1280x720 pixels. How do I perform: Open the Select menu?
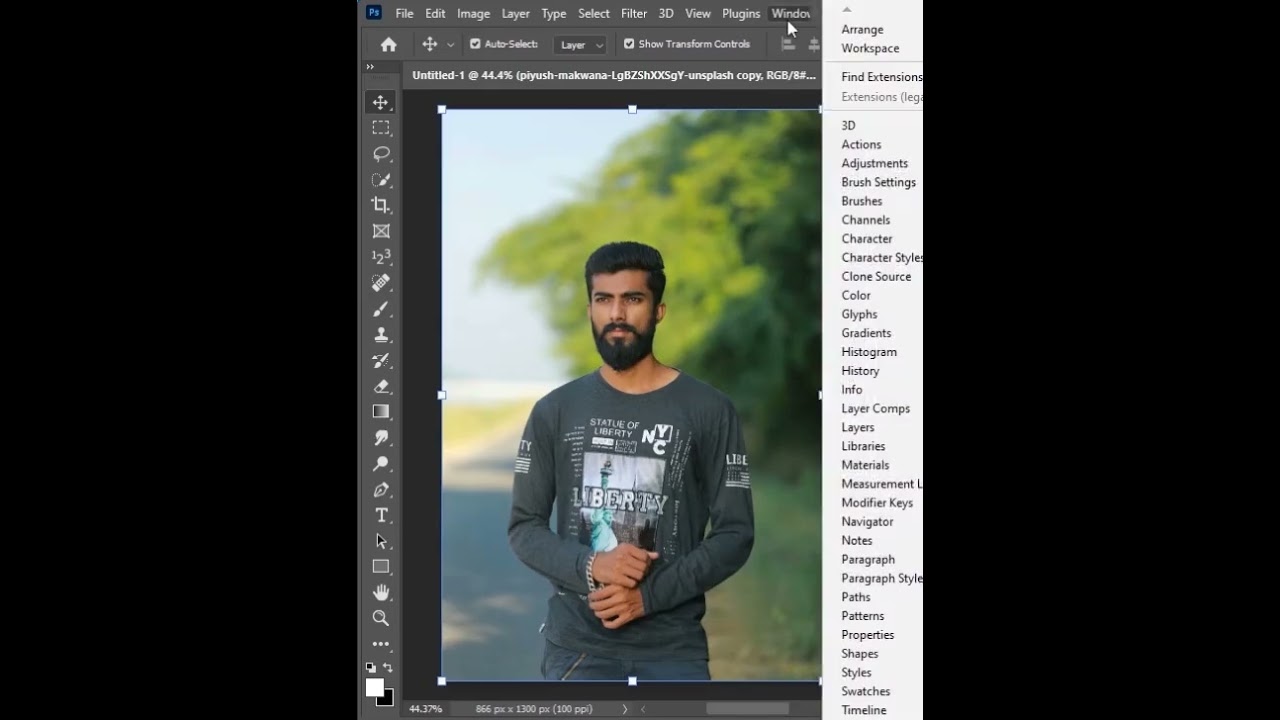click(594, 13)
